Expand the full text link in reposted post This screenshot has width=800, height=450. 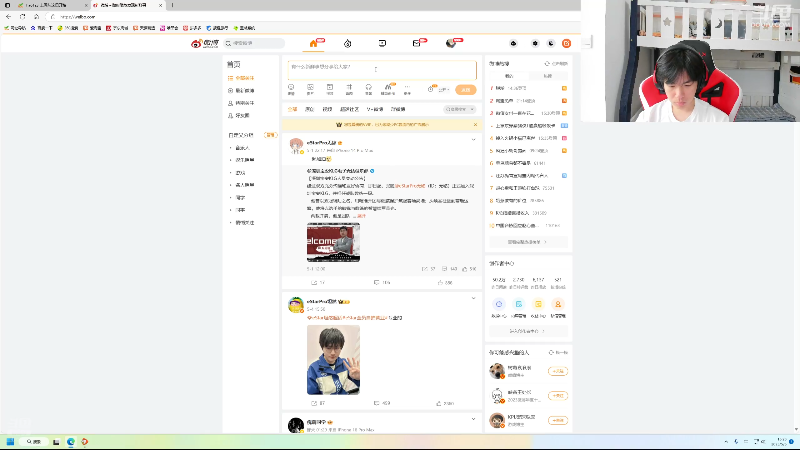(x=361, y=216)
